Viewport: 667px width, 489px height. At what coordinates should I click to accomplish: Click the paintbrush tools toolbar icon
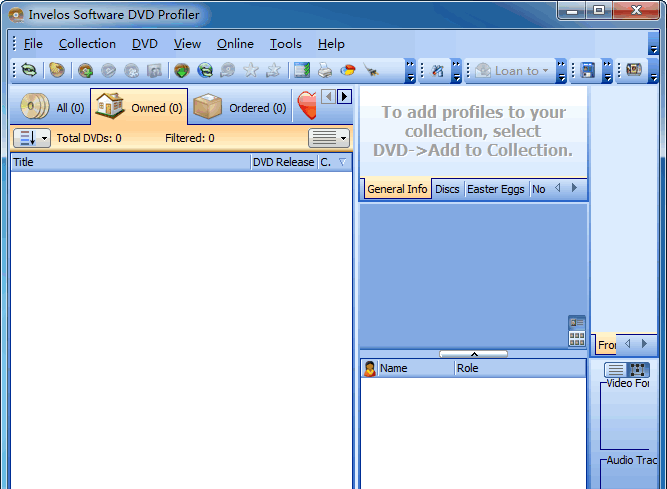[437, 71]
